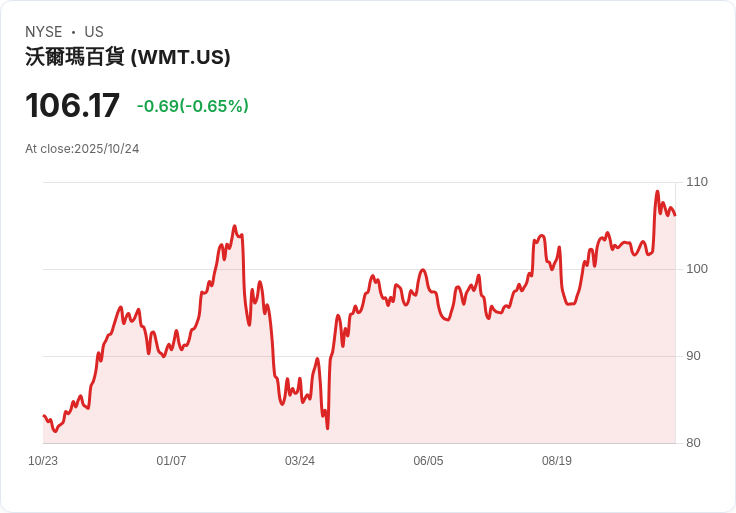Click the US market label

pos(94,32)
